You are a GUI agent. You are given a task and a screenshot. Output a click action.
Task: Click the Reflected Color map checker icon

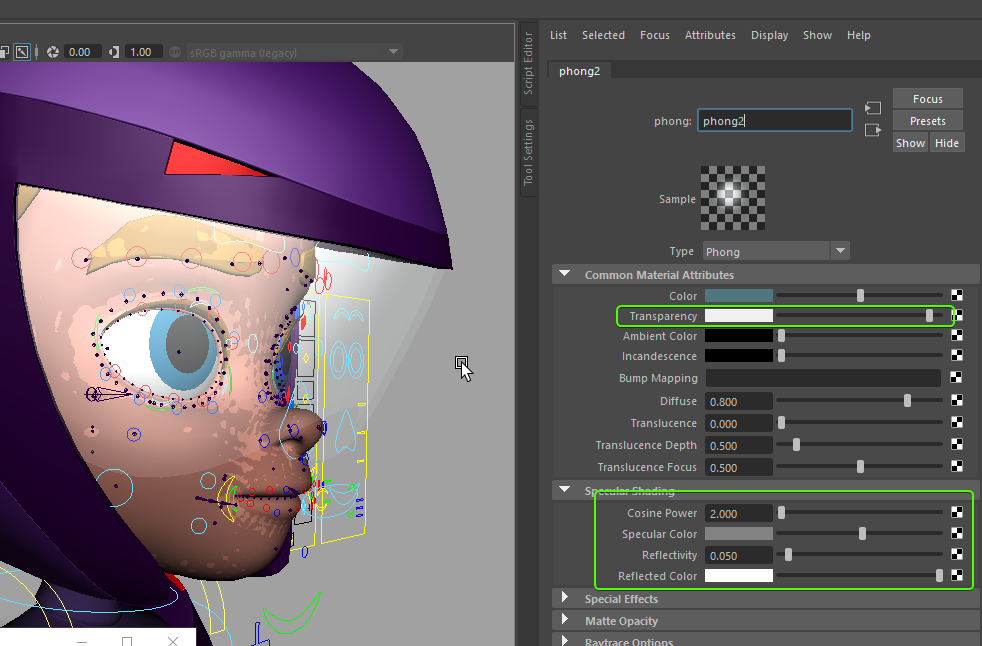(957, 575)
